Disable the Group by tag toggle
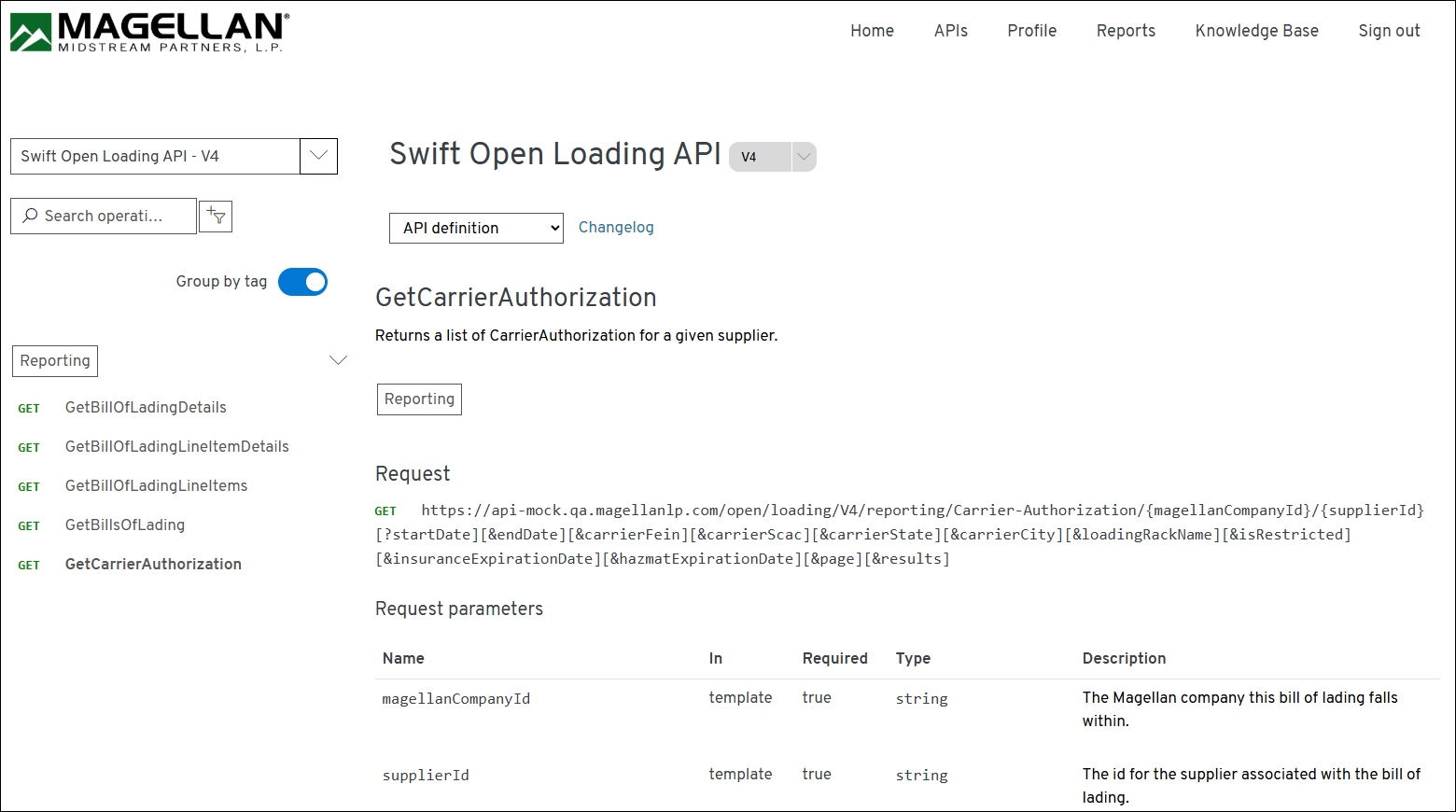Image resolution: width=1456 pixels, height=812 pixels. pos(302,282)
